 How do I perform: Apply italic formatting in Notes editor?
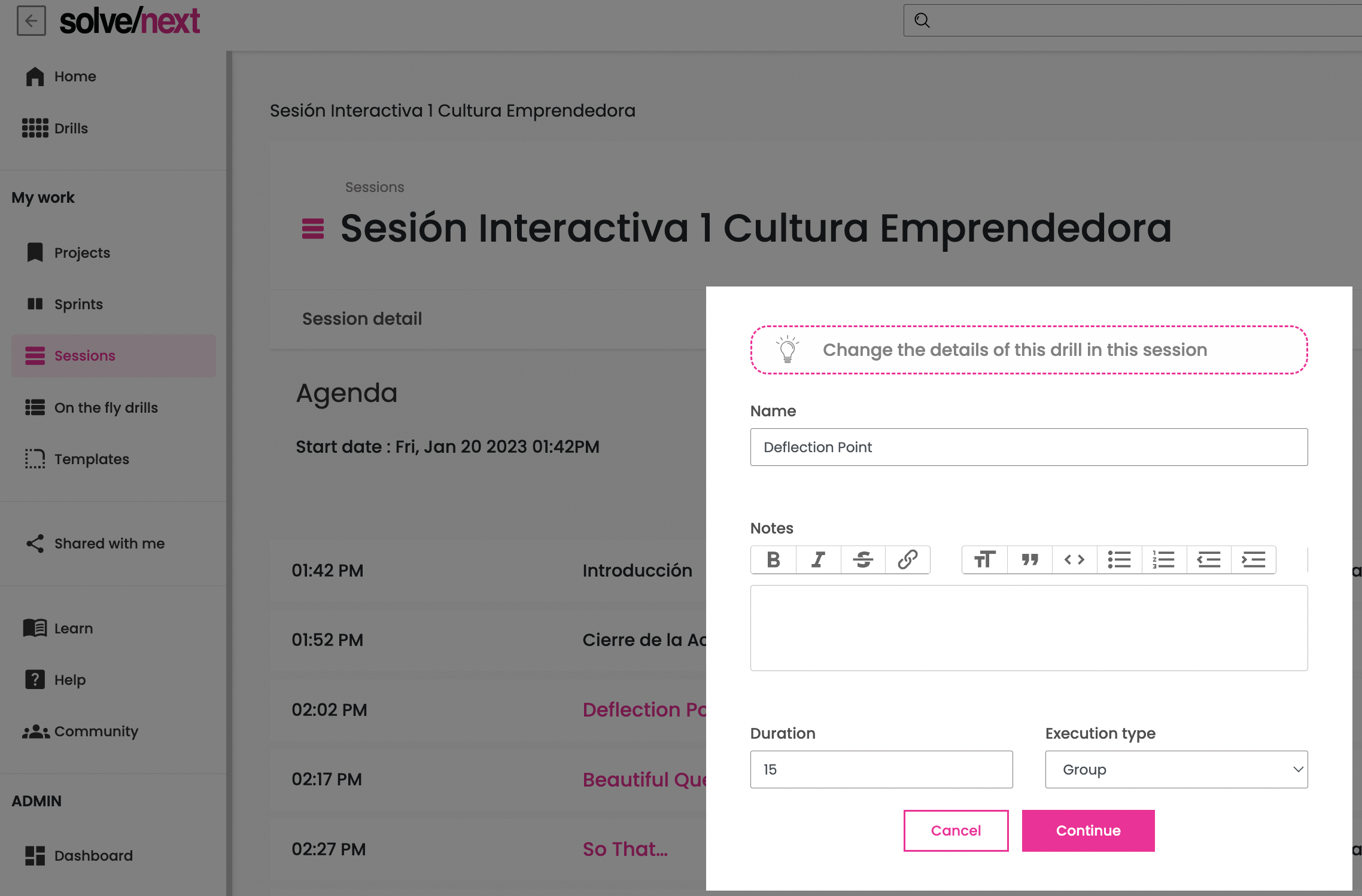point(818,560)
